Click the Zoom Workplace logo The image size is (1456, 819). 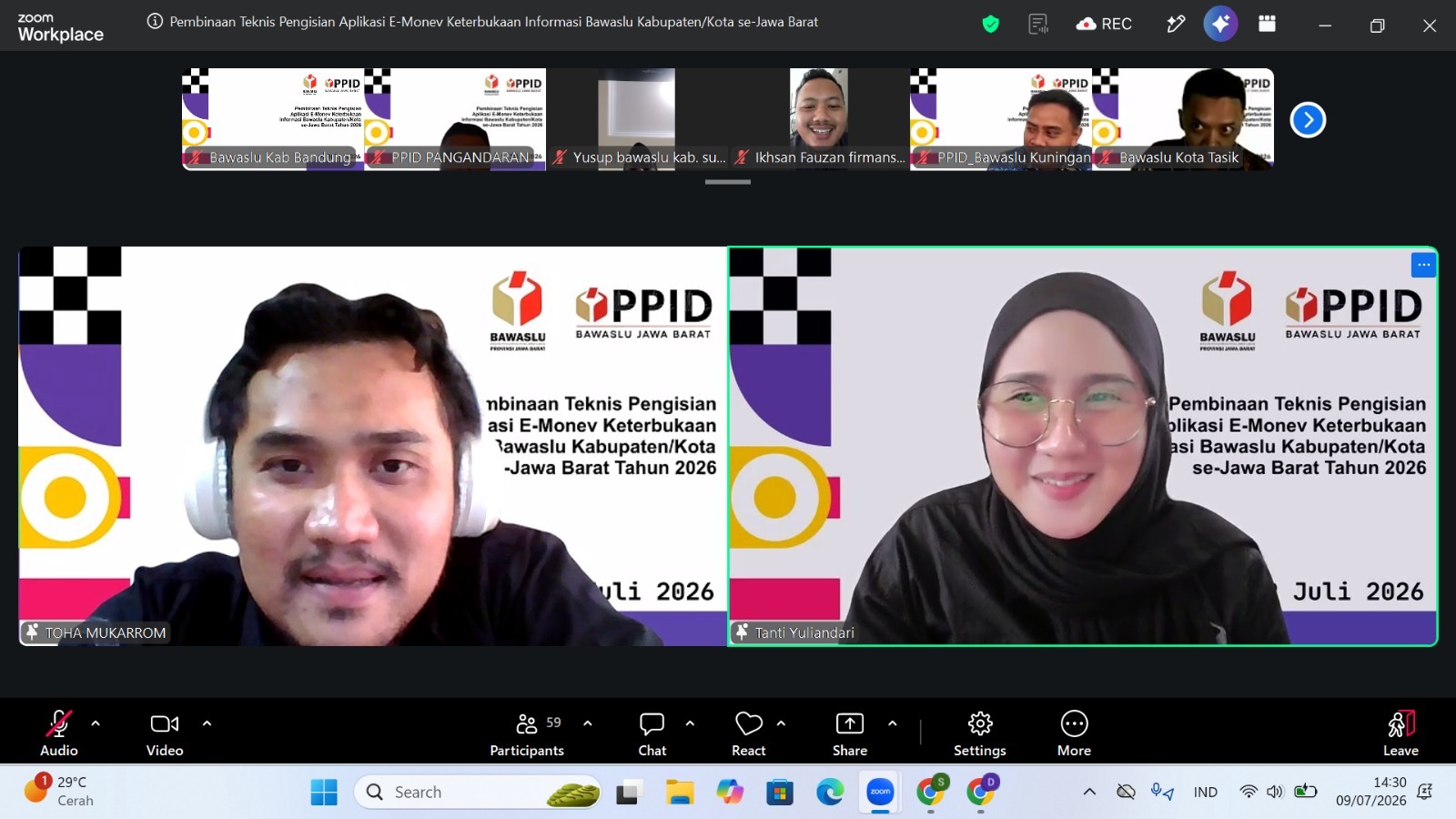point(60,28)
